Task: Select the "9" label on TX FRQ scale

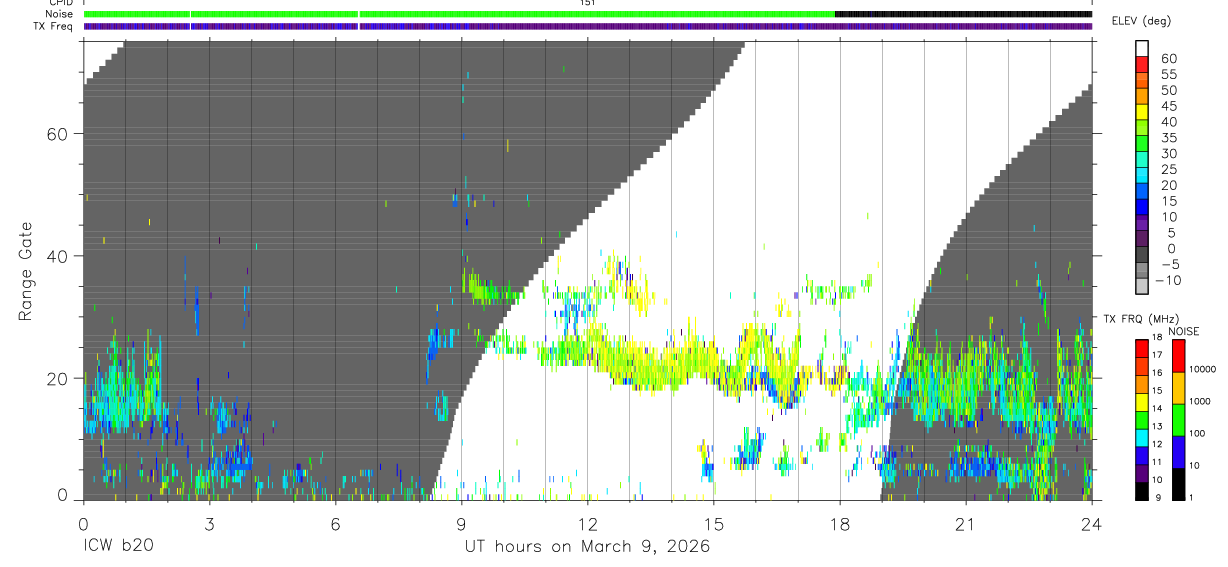Action: pyautogui.click(x=1157, y=498)
